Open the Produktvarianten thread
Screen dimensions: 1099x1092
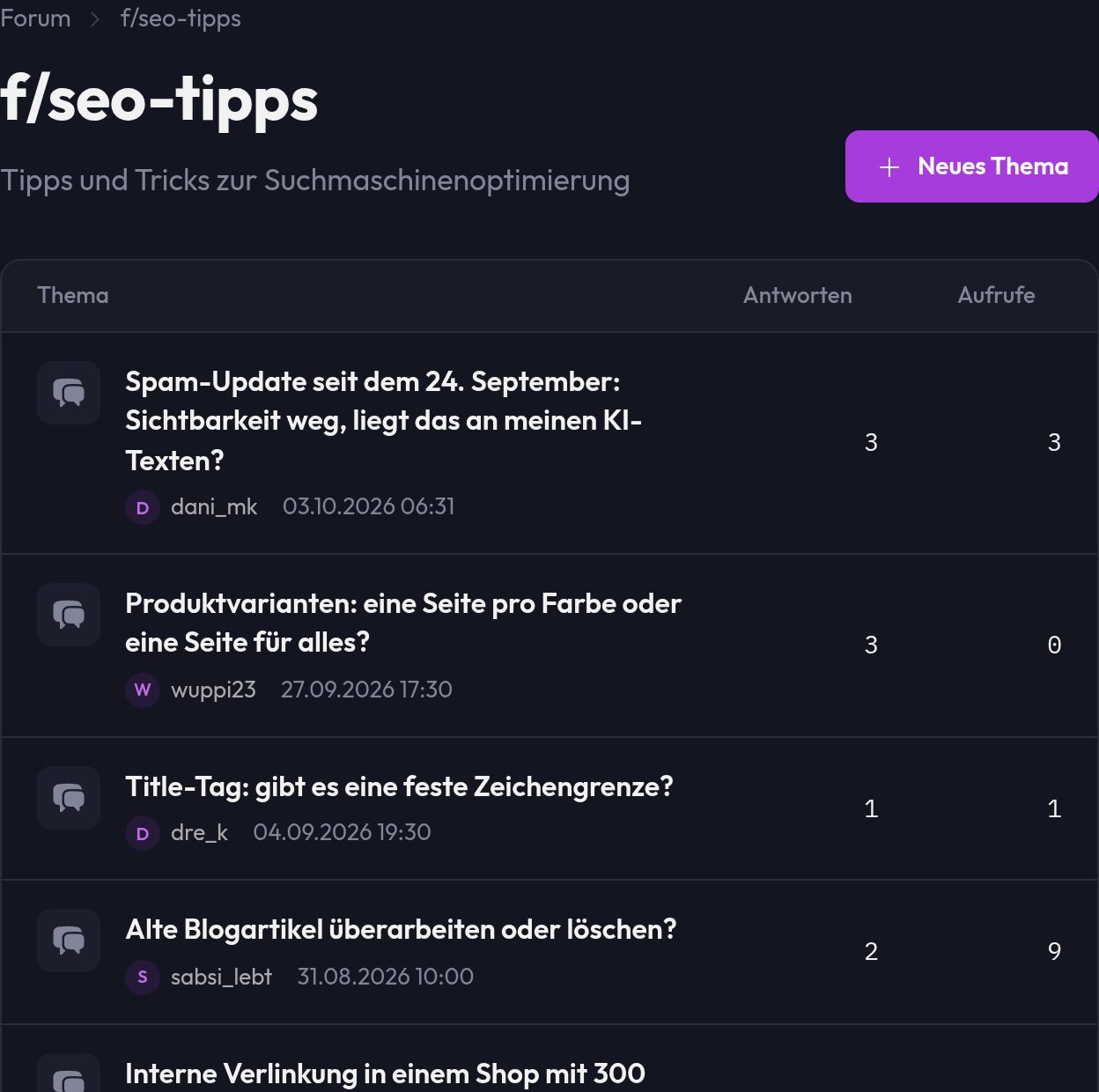pos(403,623)
